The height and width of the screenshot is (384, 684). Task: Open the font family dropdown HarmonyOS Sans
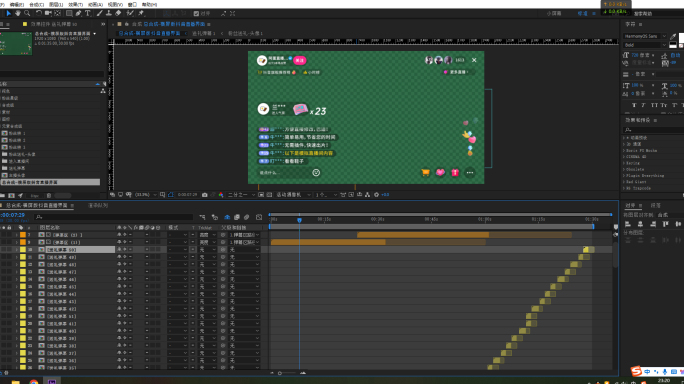[x=645, y=36]
